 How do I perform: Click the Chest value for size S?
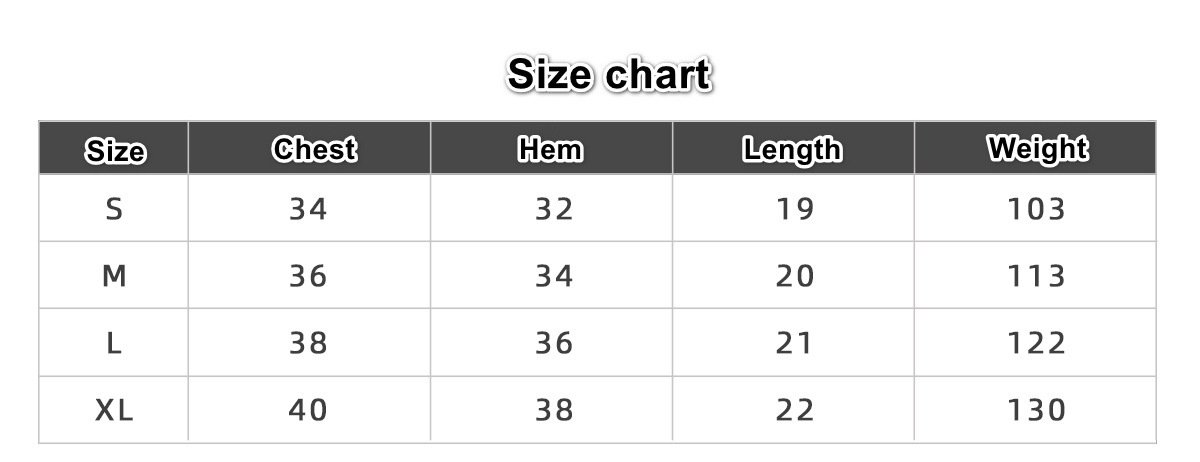[x=308, y=209]
